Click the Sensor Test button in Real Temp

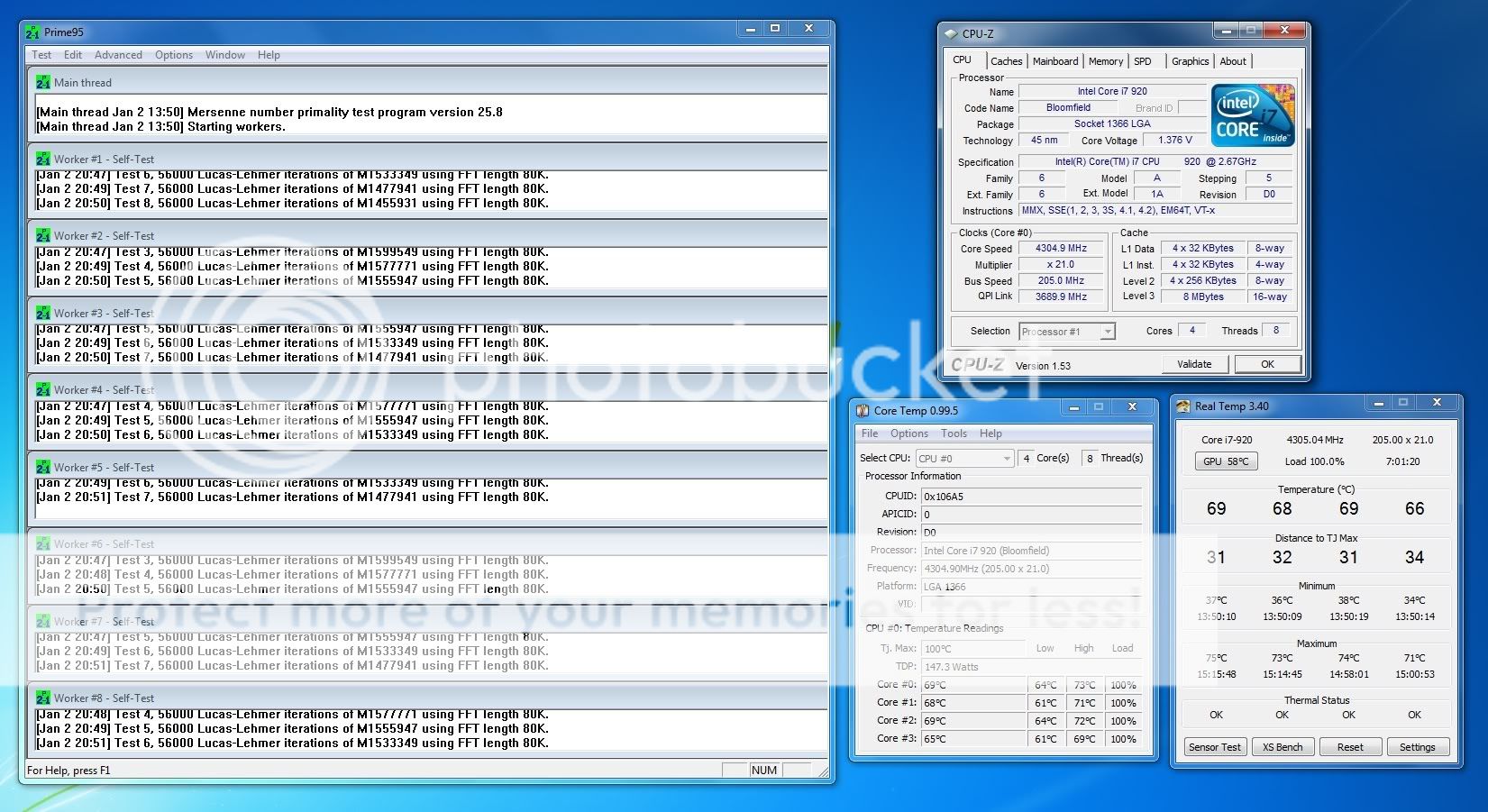point(1215,747)
